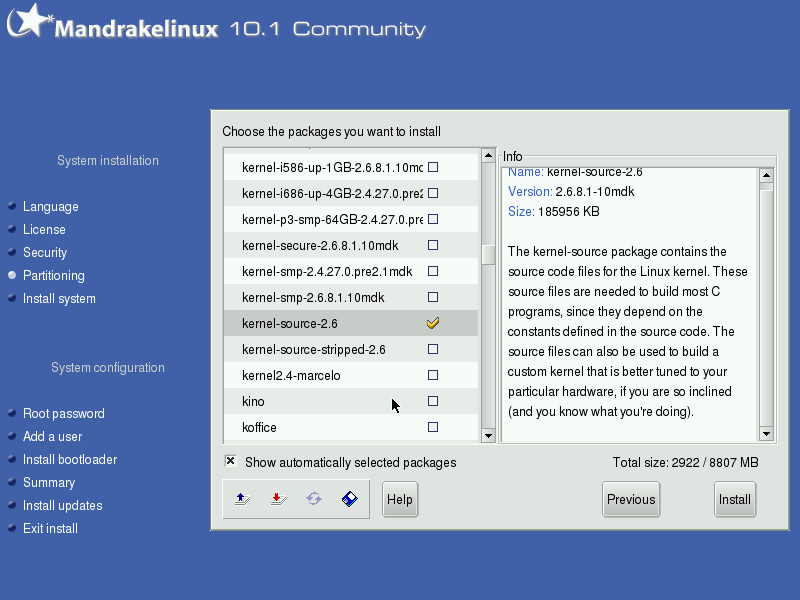This screenshot has width=800, height=600.
Task: Tick checkbox for kino package
Action: tap(433, 402)
